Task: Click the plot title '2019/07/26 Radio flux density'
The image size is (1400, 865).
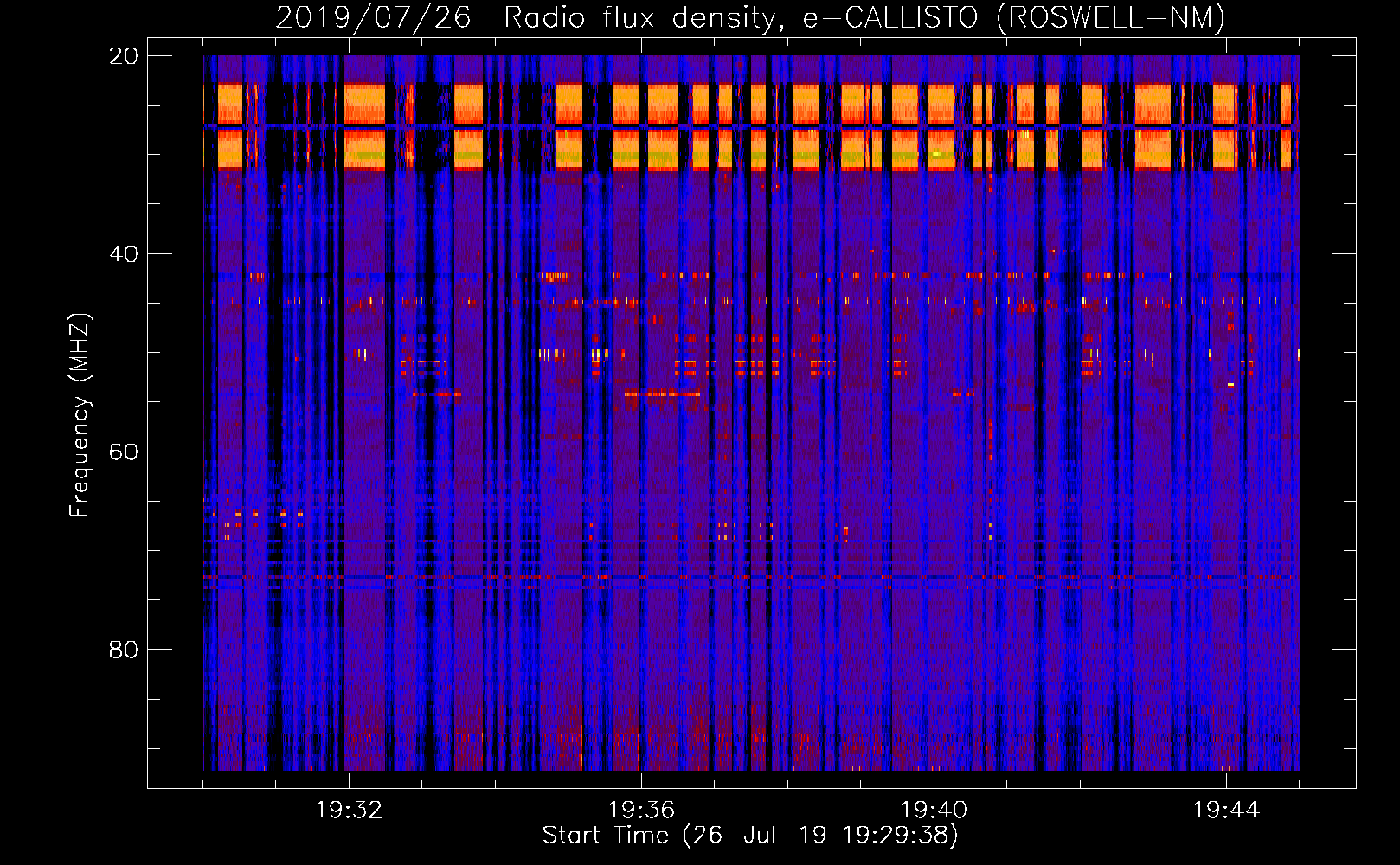Action: point(530,17)
